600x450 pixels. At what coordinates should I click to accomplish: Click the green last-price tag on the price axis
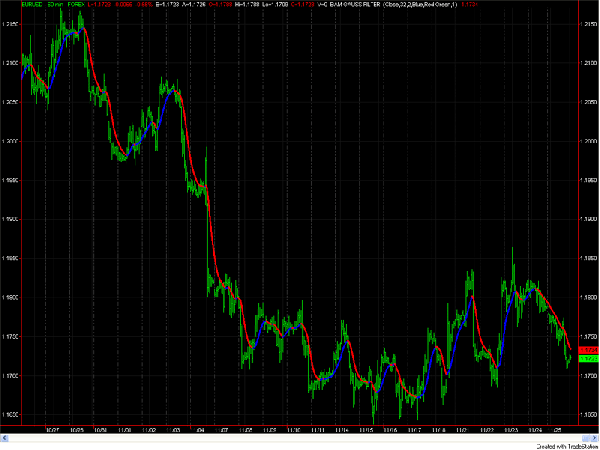pos(589,359)
